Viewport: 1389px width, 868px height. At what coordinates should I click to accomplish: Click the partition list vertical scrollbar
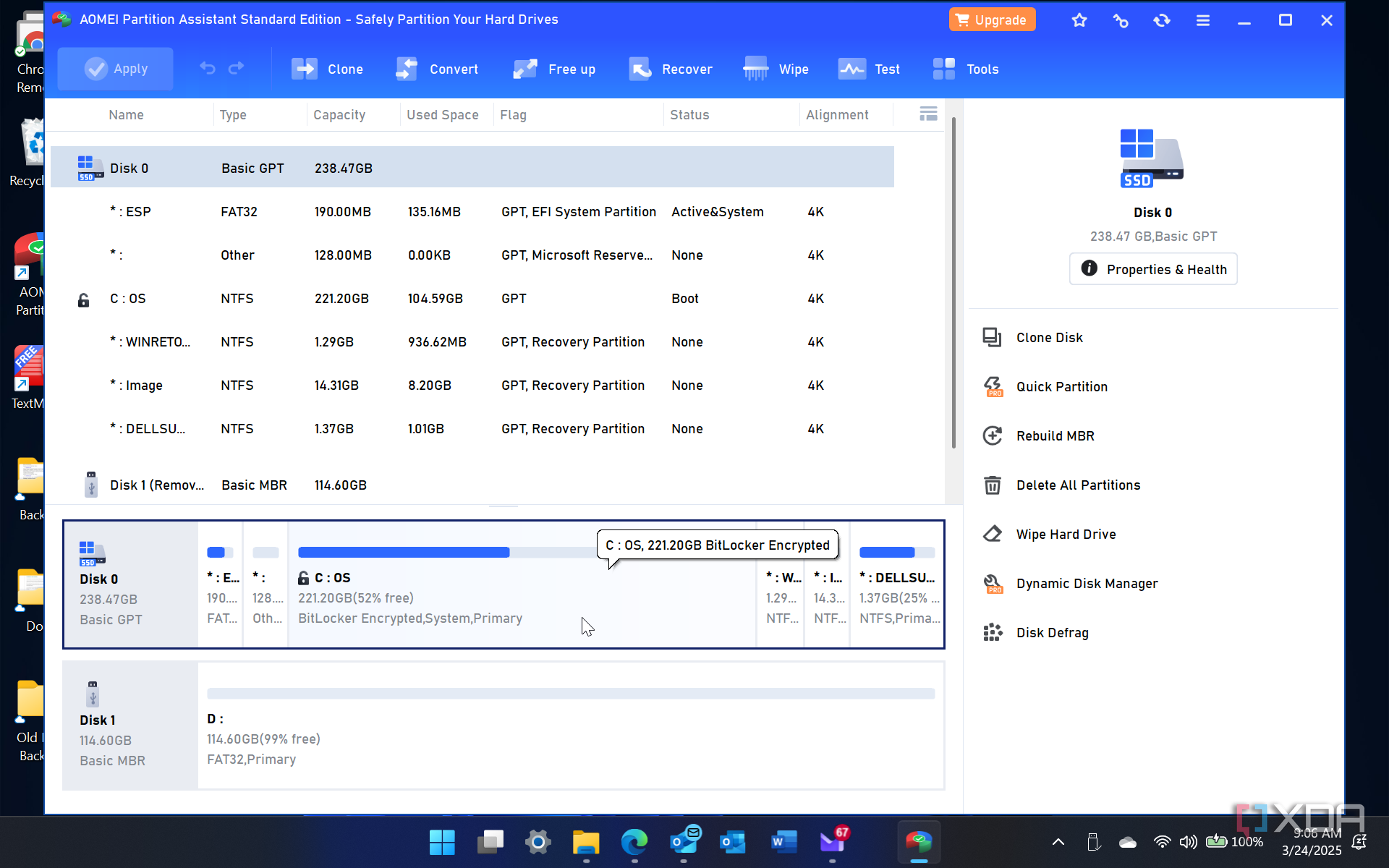coord(953,282)
